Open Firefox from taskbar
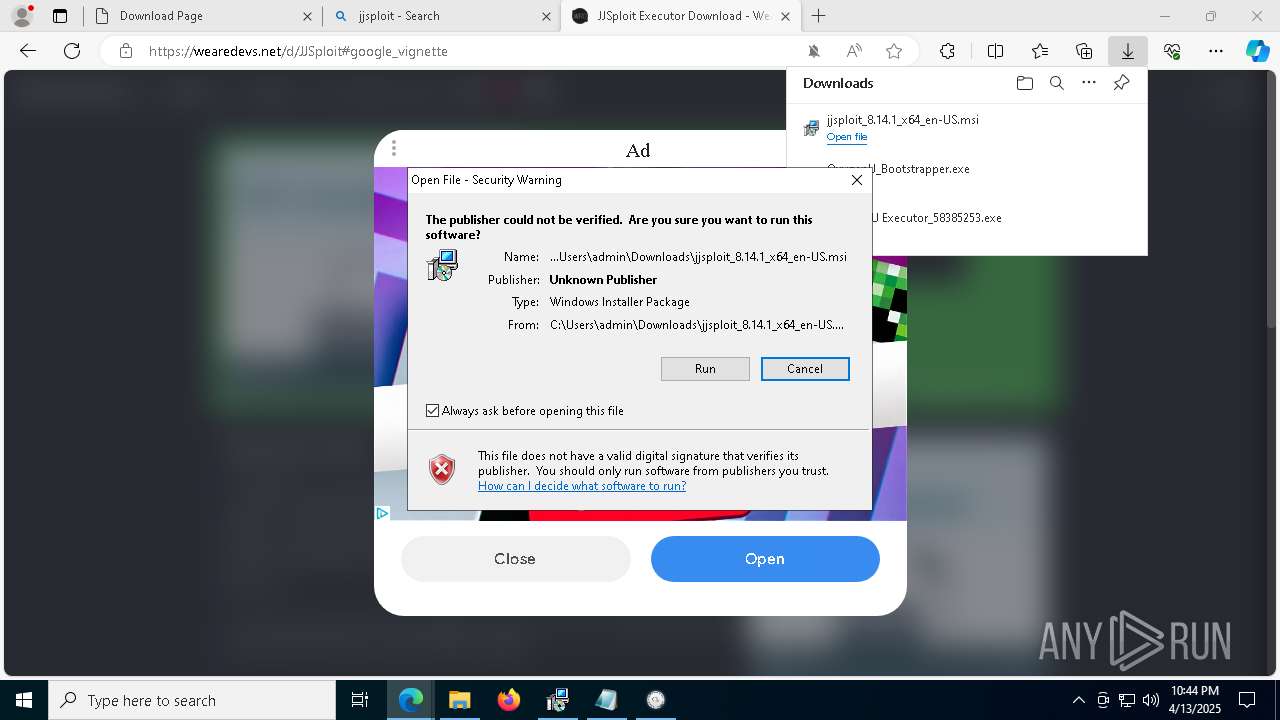 coord(508,700)
